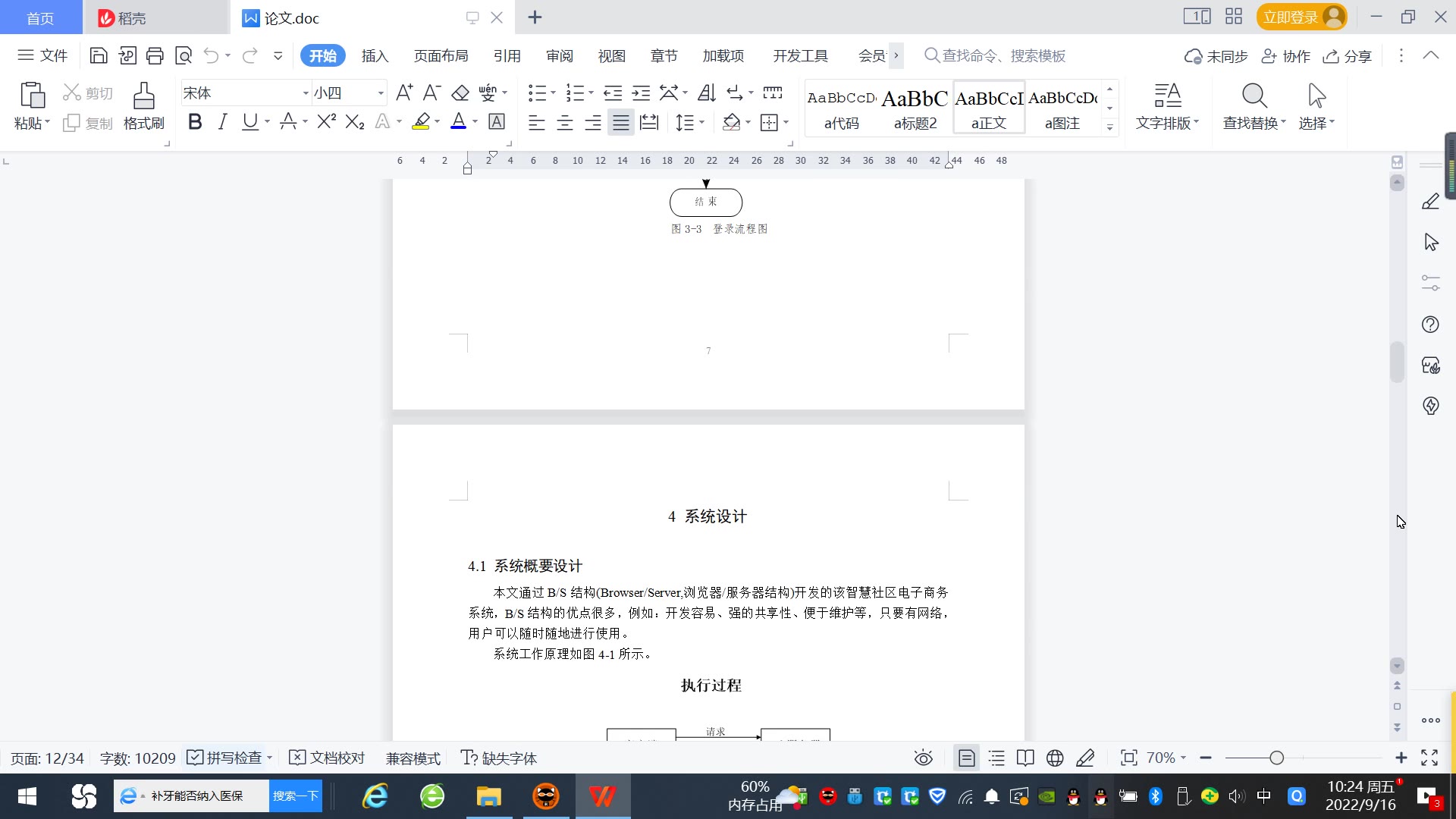Click the superscript icon

point(326,122)
